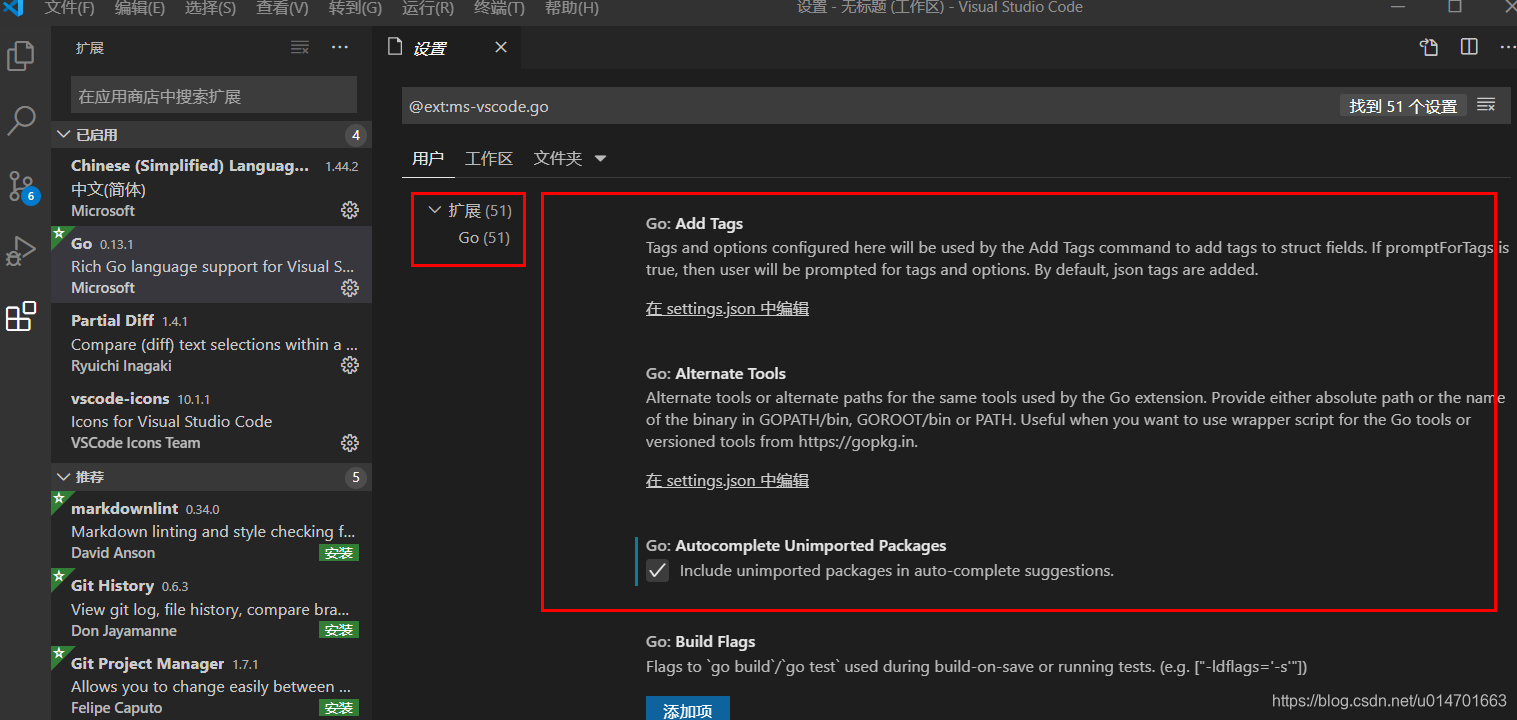The image size is (1517, 720).
Task: Click the 推荐 count badge 5
Action: click(x=355, y=477)
